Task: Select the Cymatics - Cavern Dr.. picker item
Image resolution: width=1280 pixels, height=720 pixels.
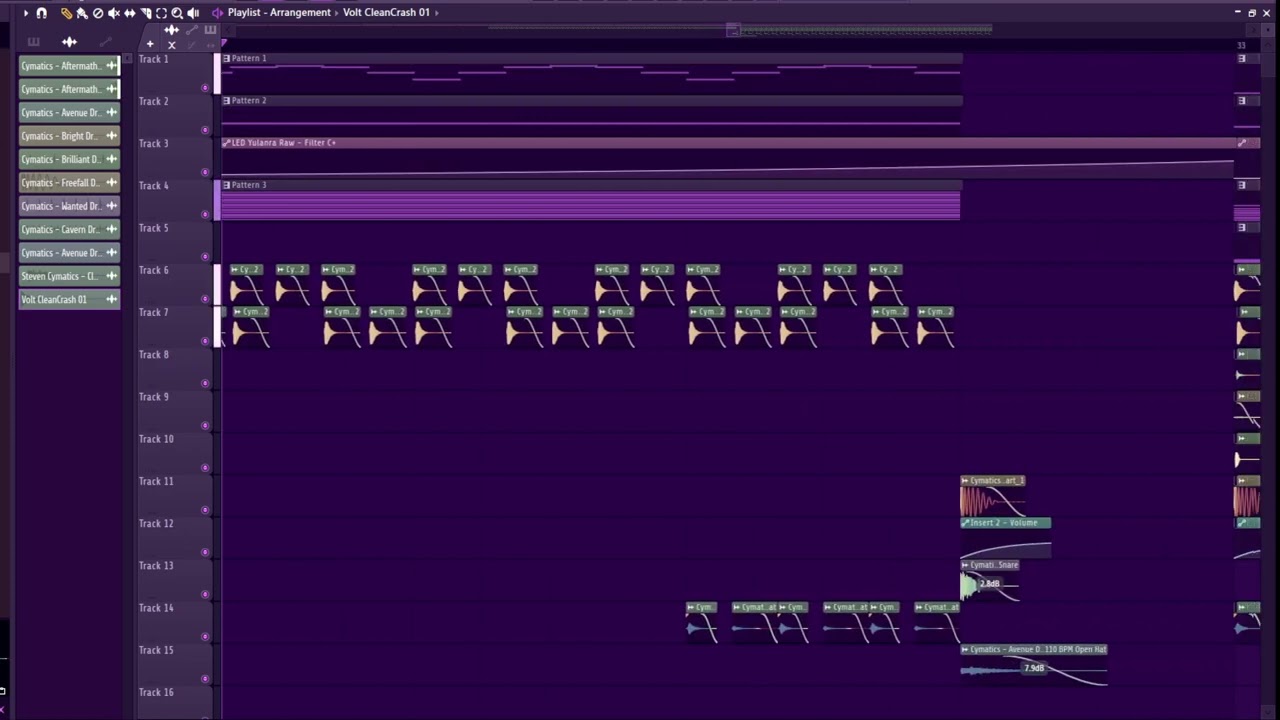Action: (x=69, y=229)
